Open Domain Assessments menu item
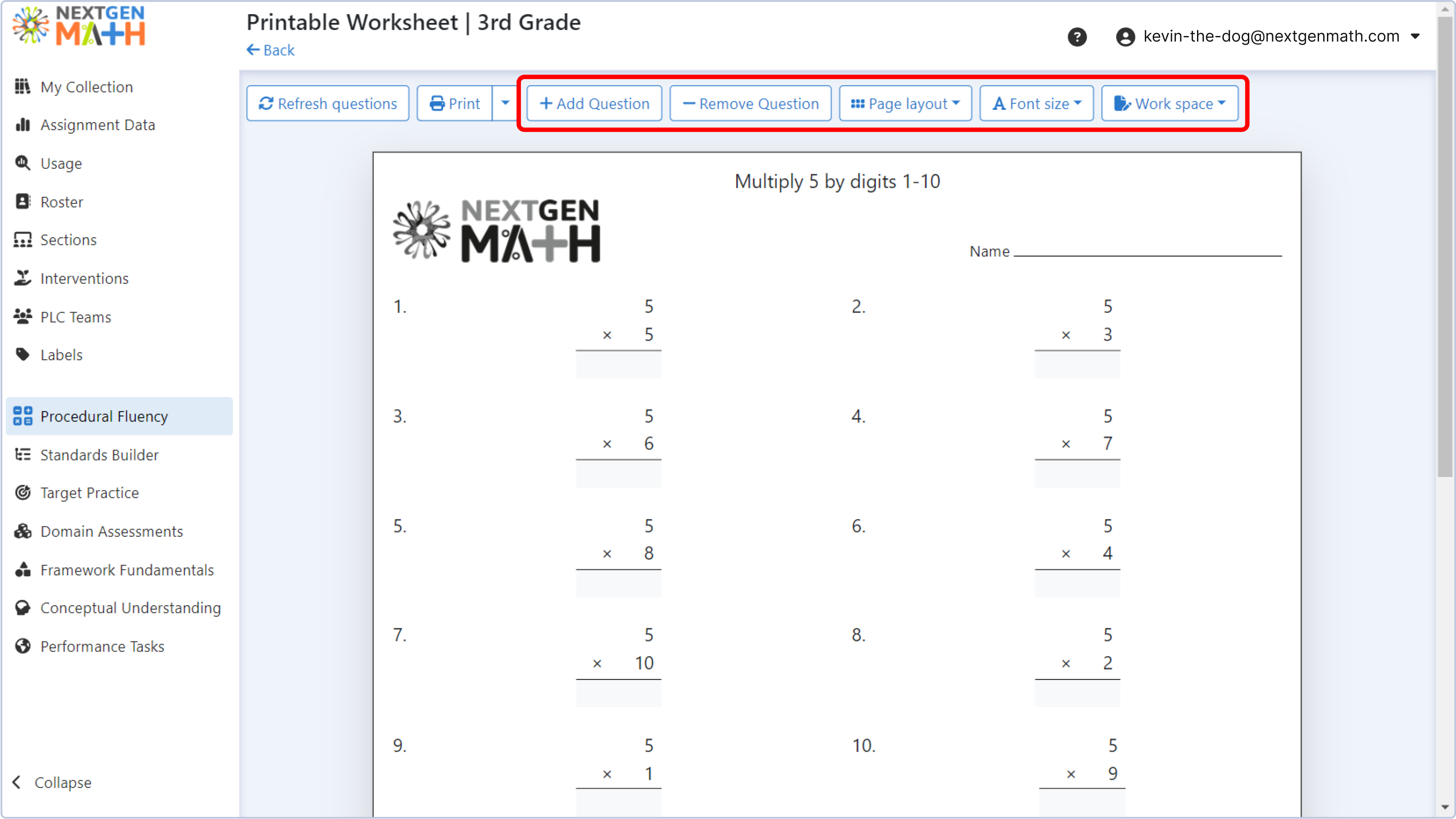1456x819 pixels. point(111,531)
